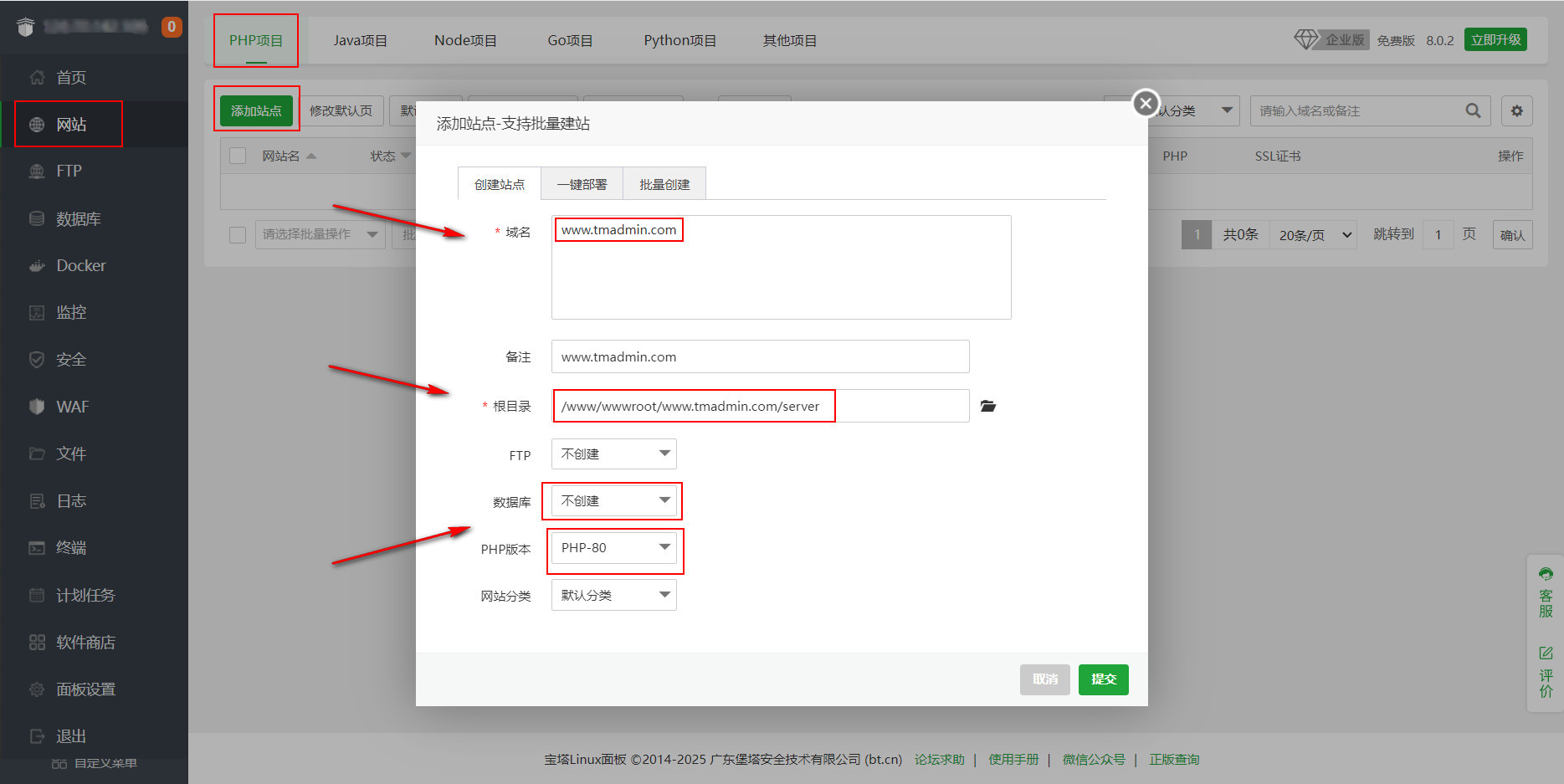Viewport: 1564px width, 784px height.
Task: Open the 网站分类 dropdown
Action: [613, 595]
